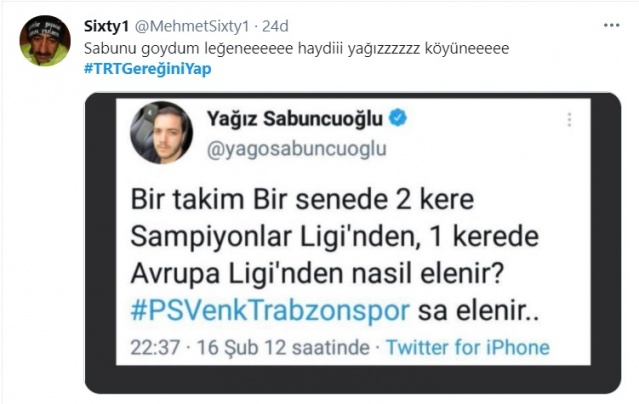Open the three-dot more options menu
Screen dimensions: 639x404
click(x=611, y=25)
